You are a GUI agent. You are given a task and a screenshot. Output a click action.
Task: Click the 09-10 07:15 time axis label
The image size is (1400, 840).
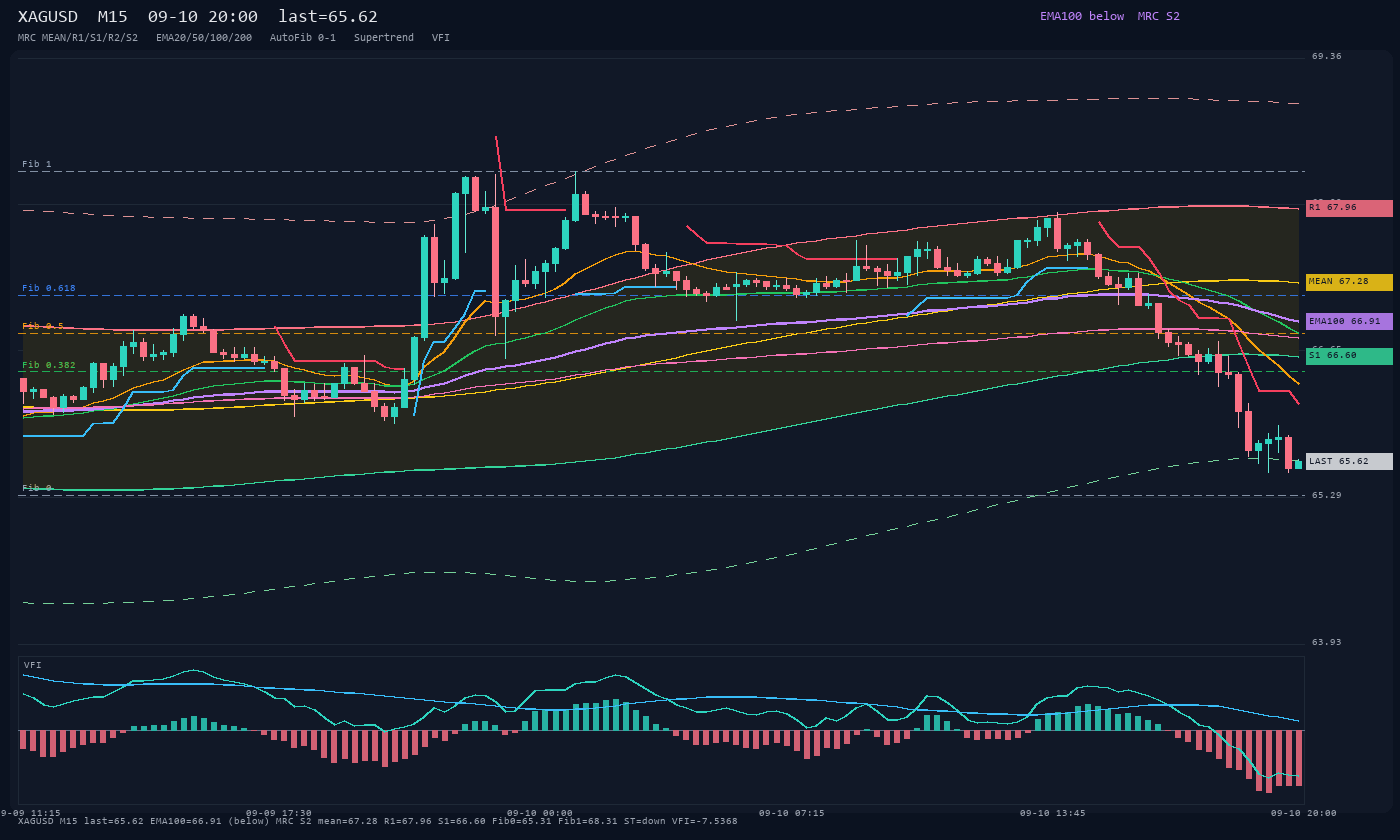click(x=792, y=813)
